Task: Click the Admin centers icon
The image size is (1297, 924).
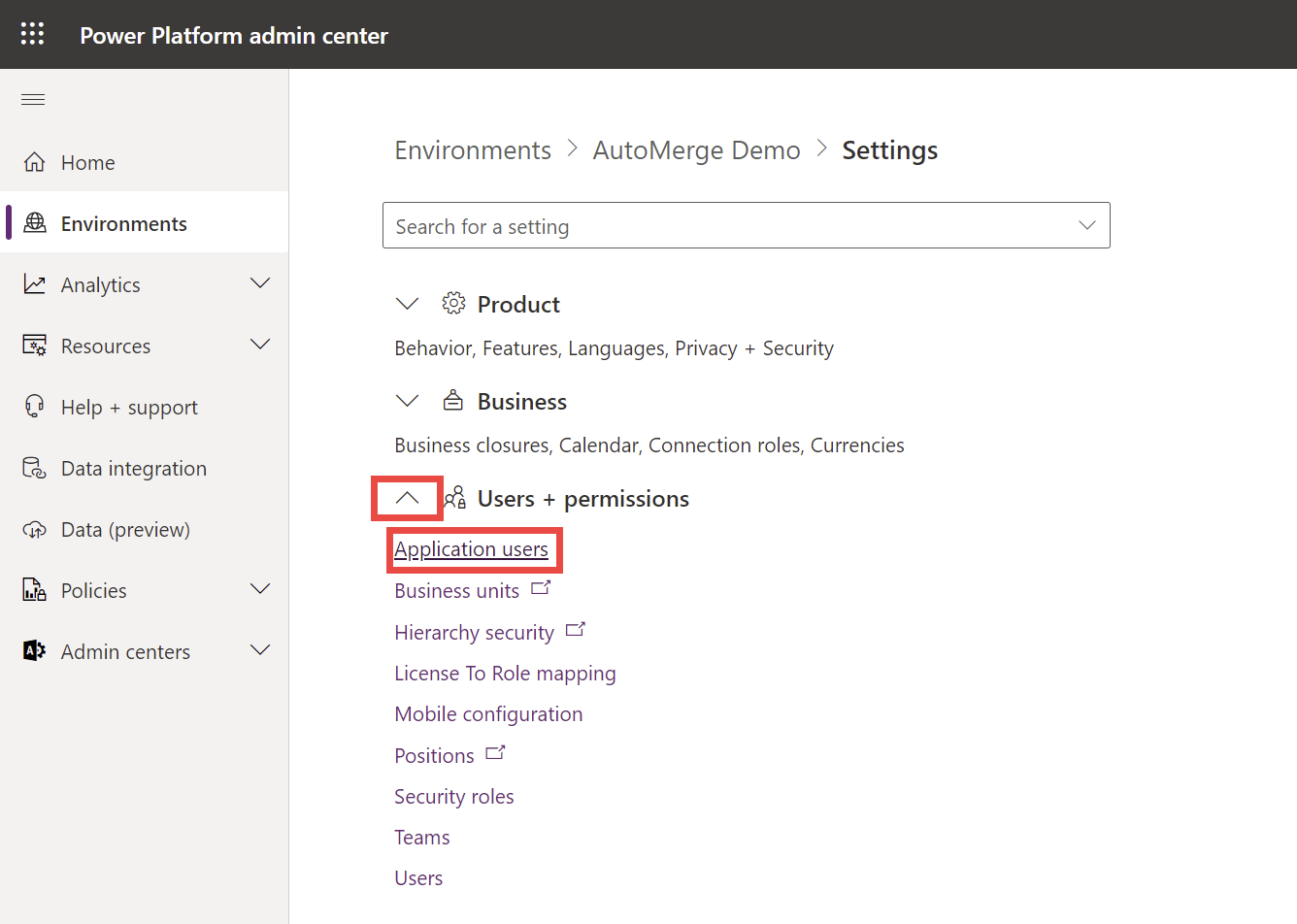Action: pos(35,651)
